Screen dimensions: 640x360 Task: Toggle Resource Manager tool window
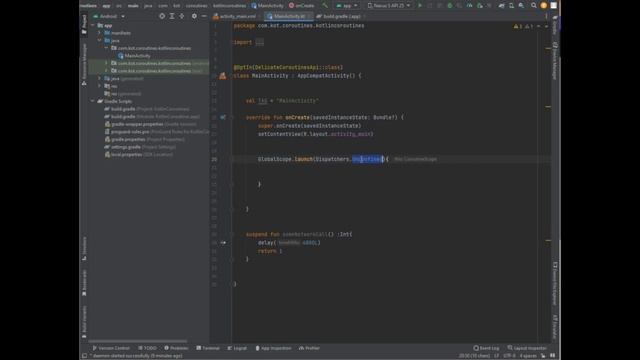click(x=84, y=64)
